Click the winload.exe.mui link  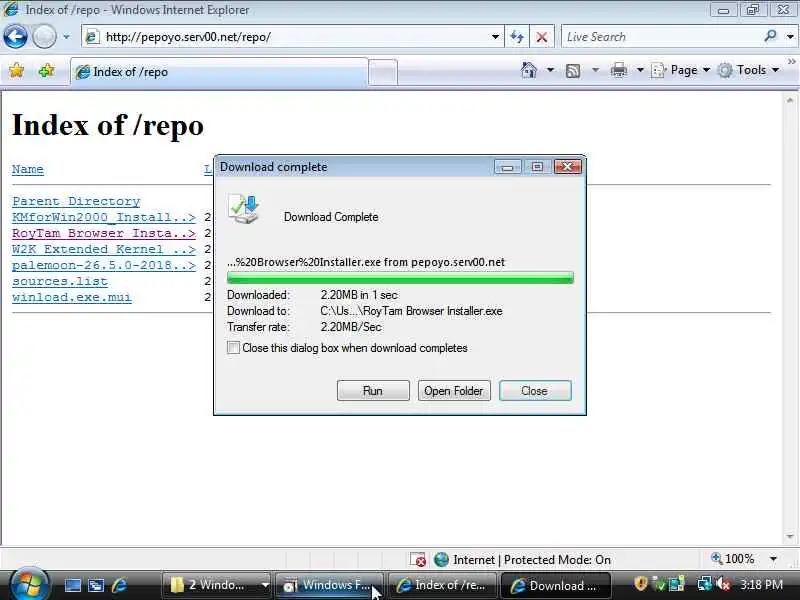coord(71,297)
